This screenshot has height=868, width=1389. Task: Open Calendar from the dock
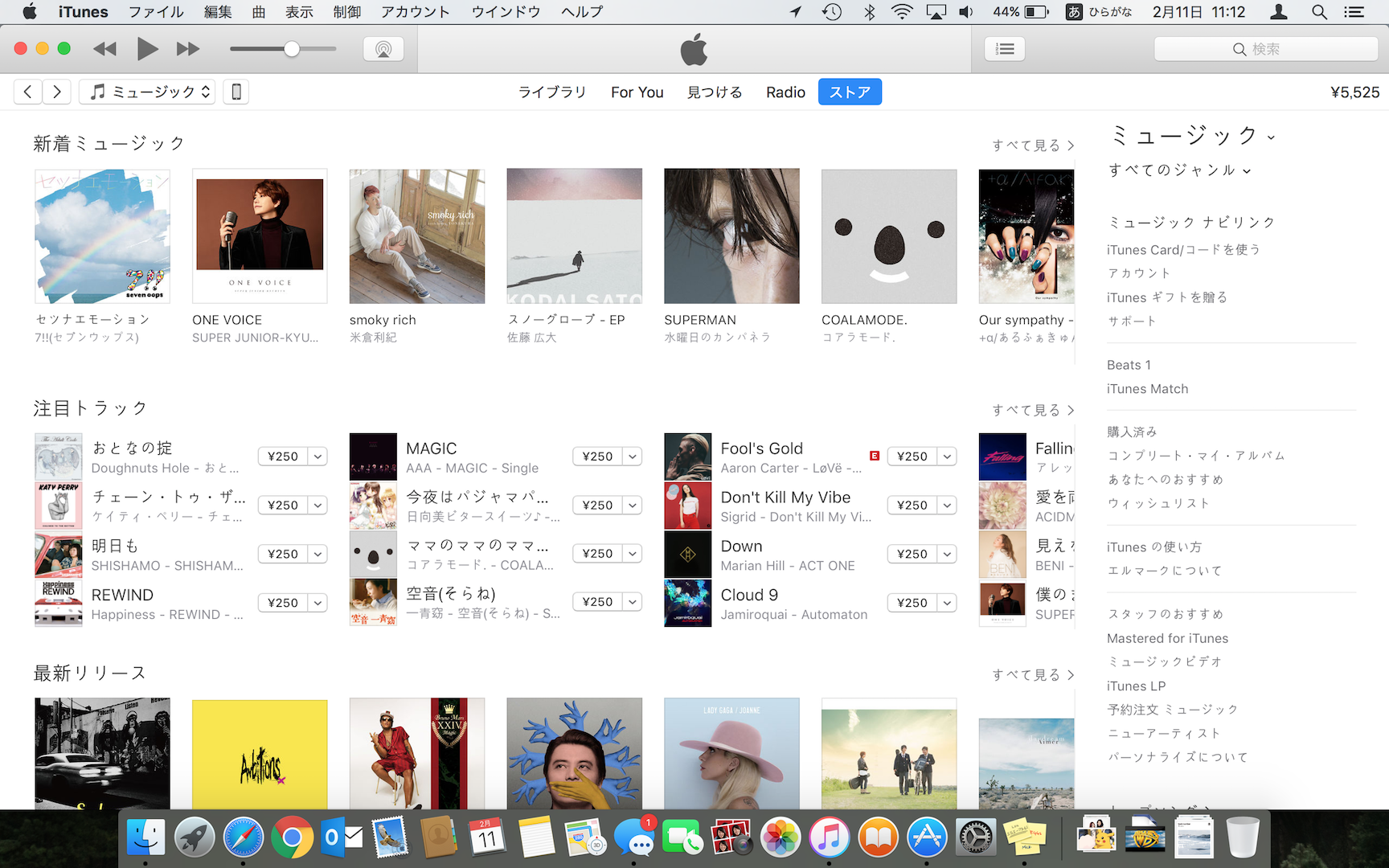(x=487, y=837)
